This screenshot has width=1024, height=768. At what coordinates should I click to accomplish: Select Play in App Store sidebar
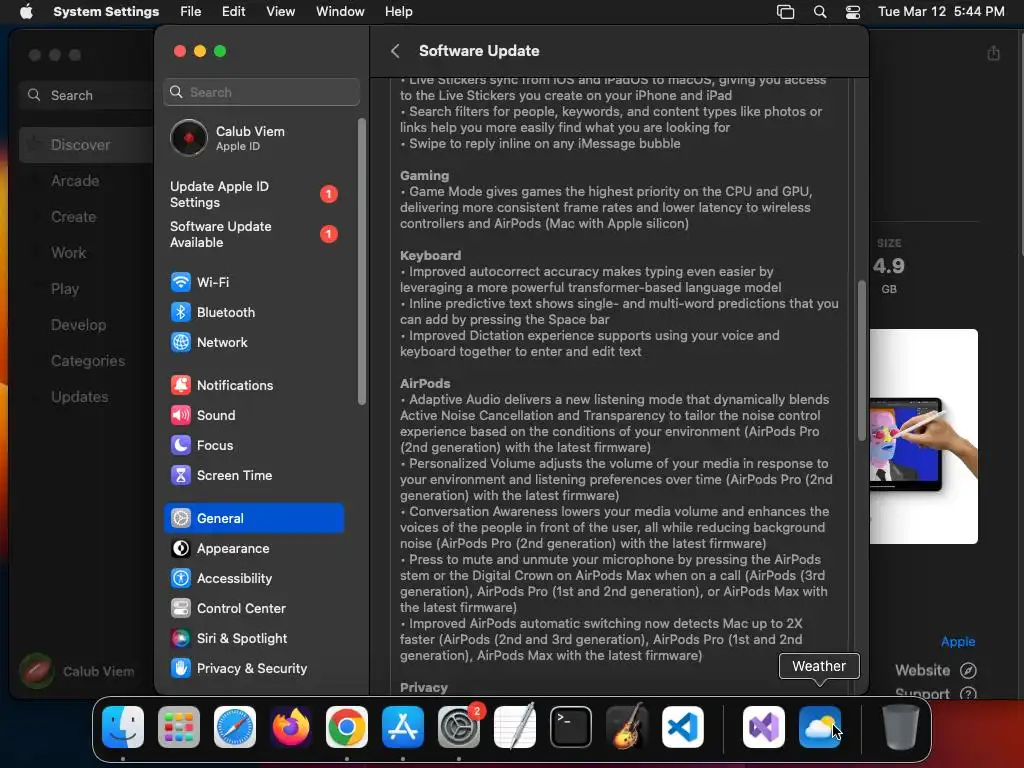pos(65,289)
